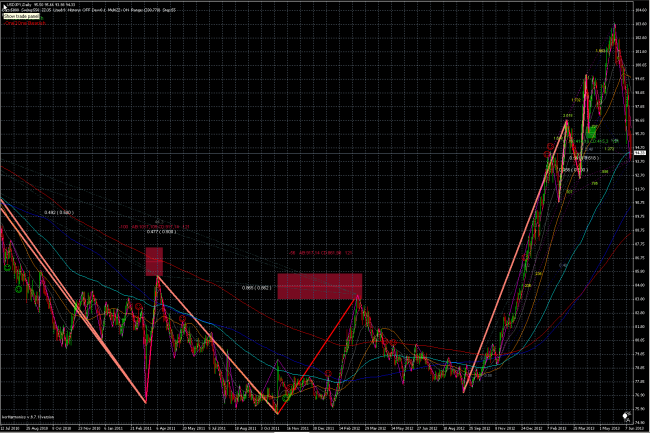Screen dimensions: 650x433
Task: Click the red AB=CD pattern text above wide box
Action: coord(320,252)
